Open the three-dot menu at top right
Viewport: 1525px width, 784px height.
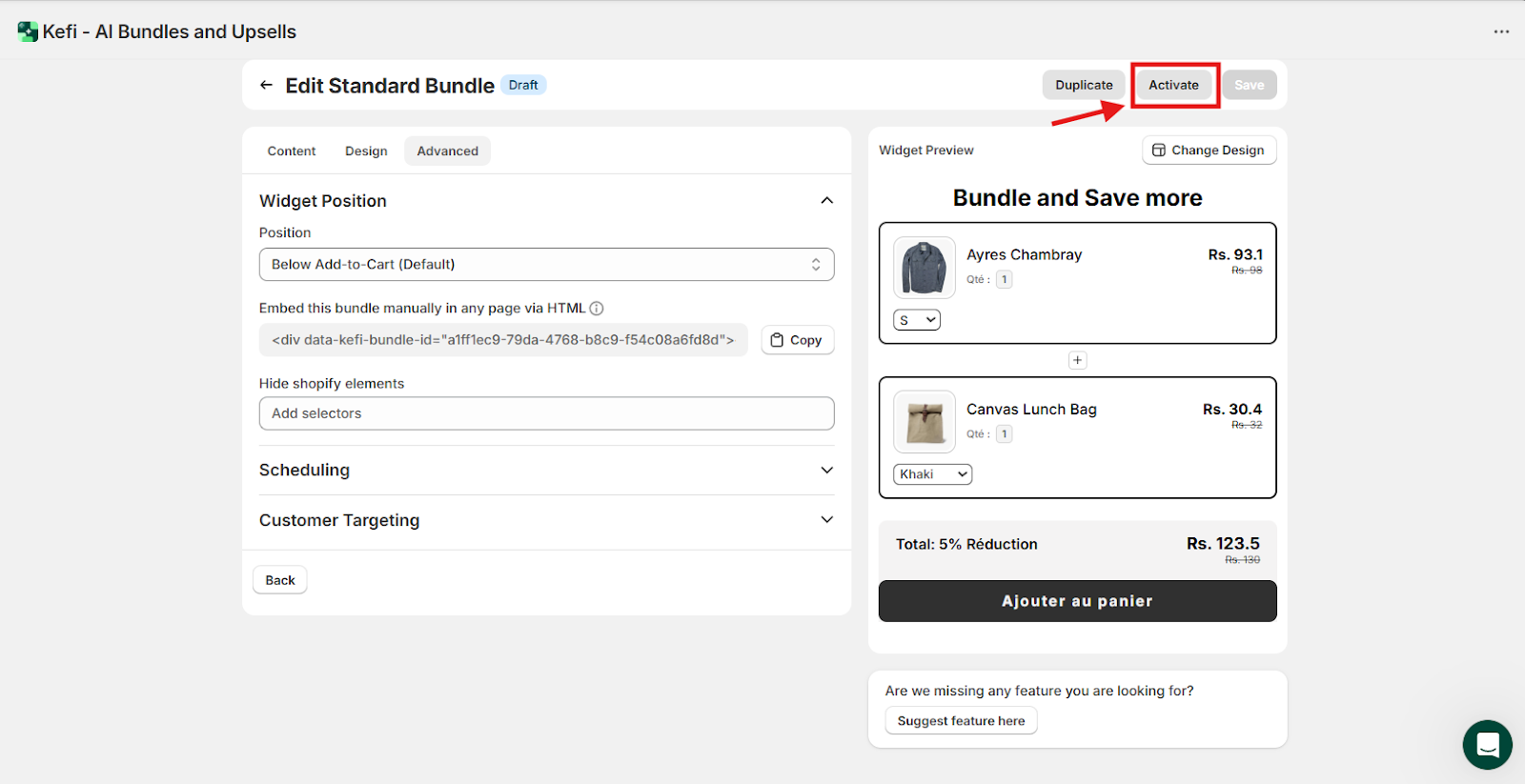point(1501,31)
